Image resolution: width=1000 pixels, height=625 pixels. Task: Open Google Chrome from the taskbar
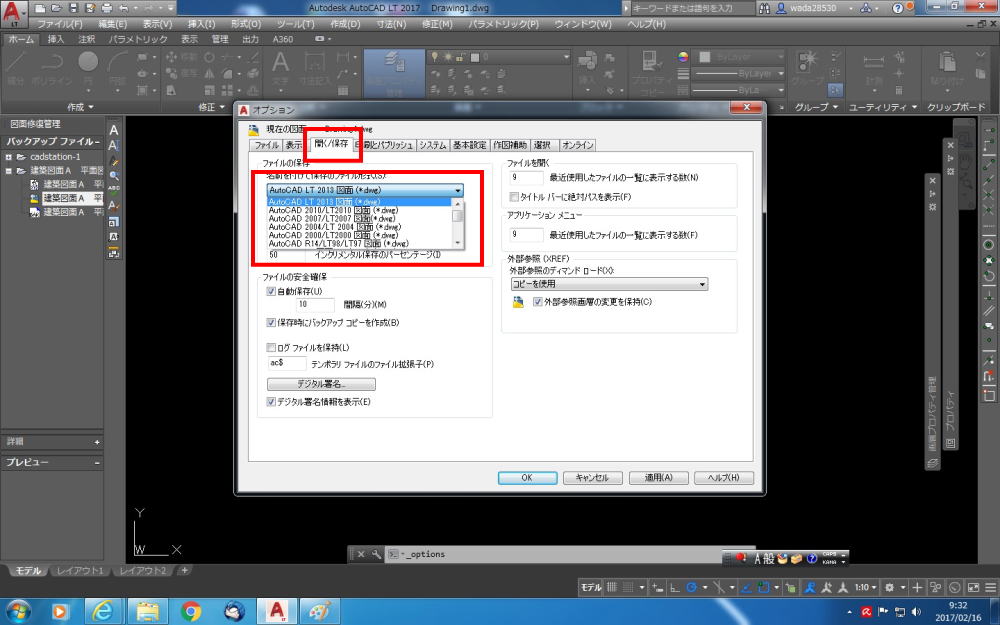190,612
